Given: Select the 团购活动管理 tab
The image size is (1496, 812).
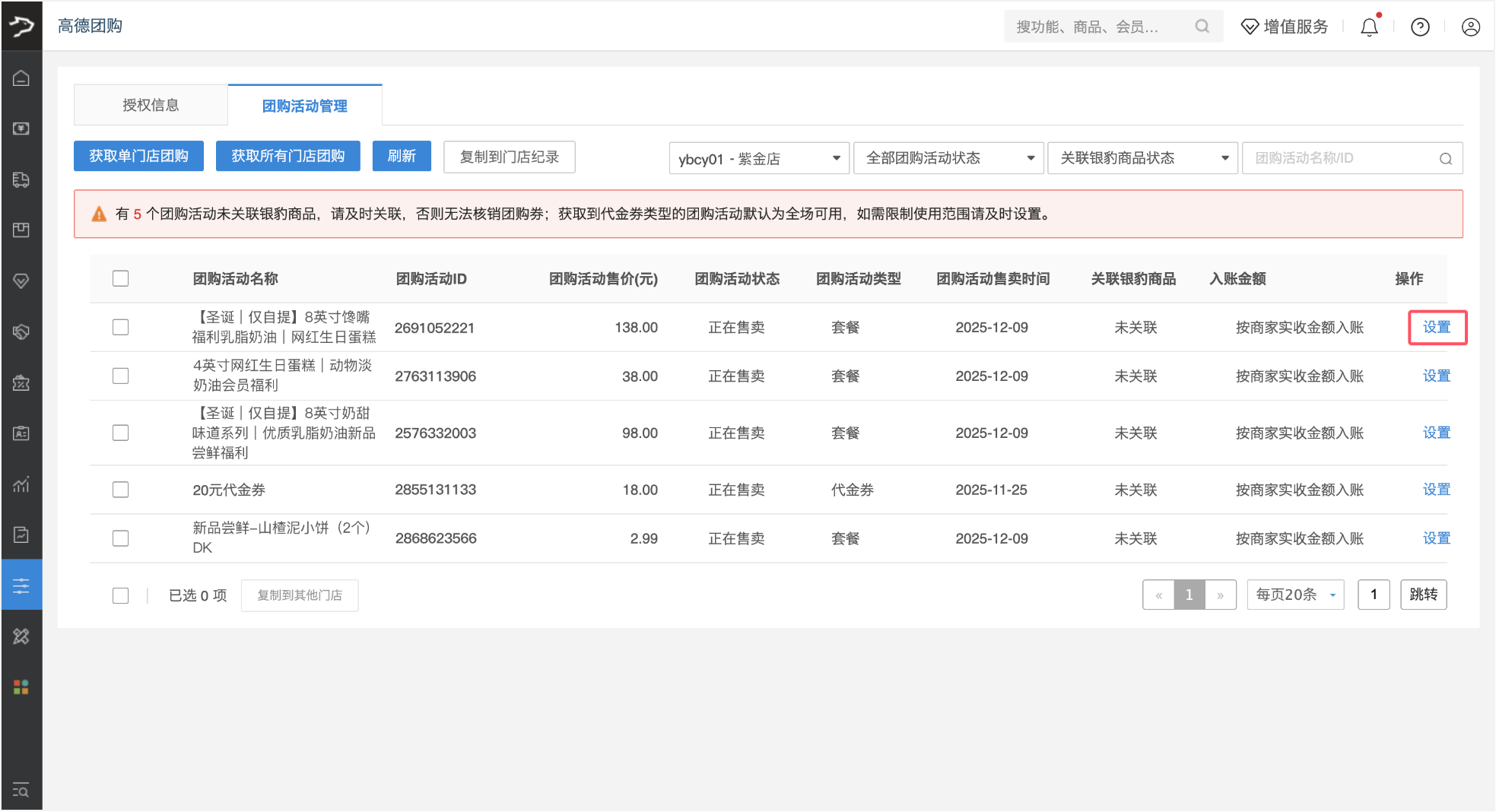Looking at the screenshot, I should pyautogui.click(x=304, y=106).
